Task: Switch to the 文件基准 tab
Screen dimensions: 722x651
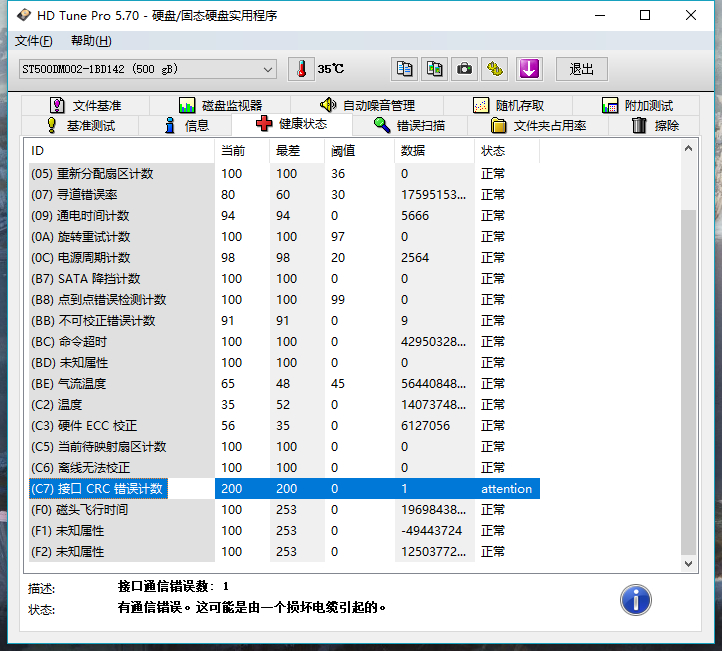Action: [85, 105]
